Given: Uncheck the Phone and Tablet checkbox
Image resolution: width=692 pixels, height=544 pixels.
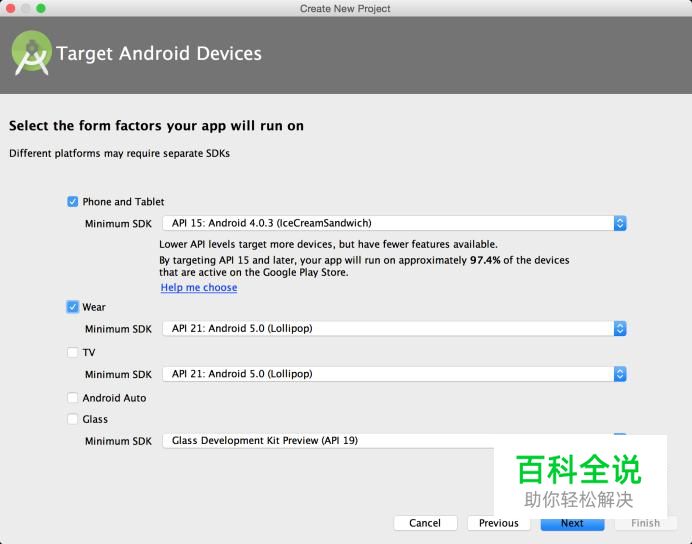Looking at the screenshot, I should pos(72,202).
